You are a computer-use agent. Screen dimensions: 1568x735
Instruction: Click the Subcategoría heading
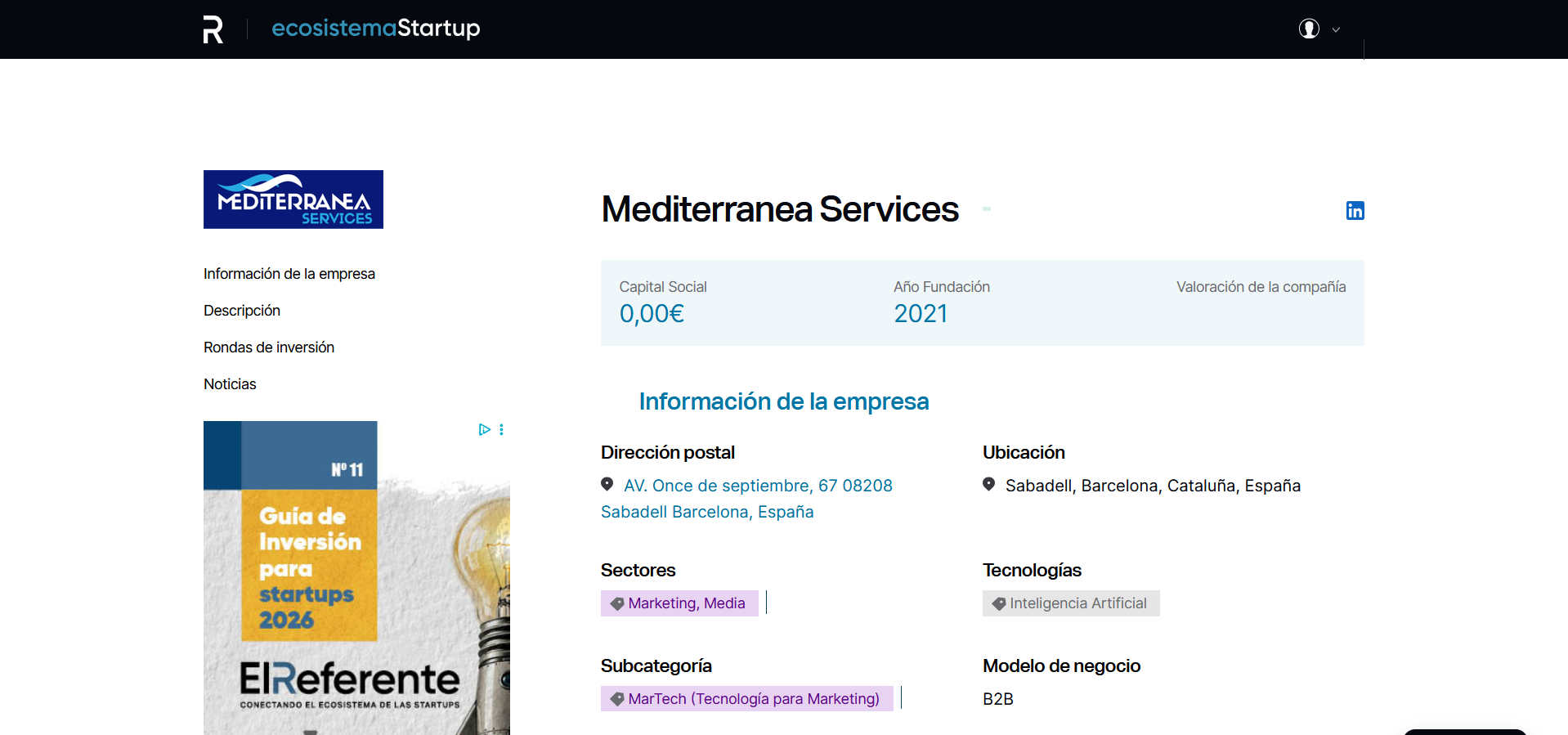click(656, 666)
